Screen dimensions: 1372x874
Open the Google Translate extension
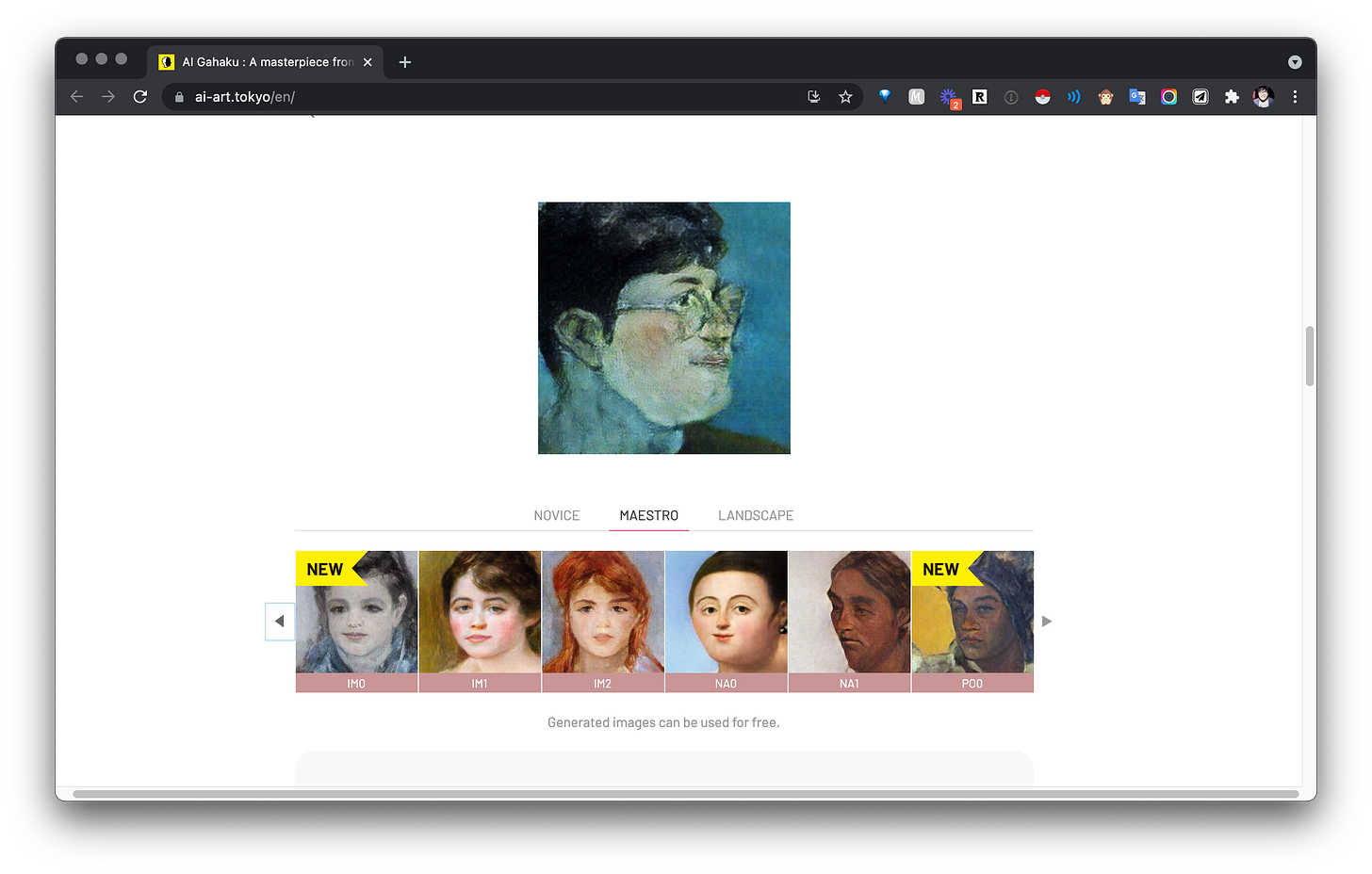[1137, 97]
